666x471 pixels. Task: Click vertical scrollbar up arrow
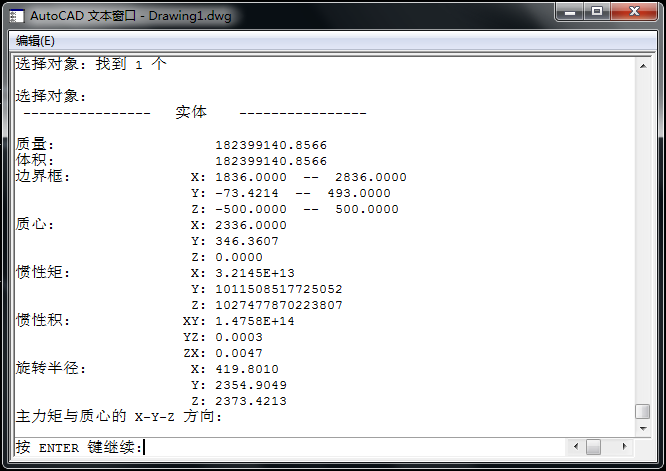pyautogui.click(x=643, y=64)
